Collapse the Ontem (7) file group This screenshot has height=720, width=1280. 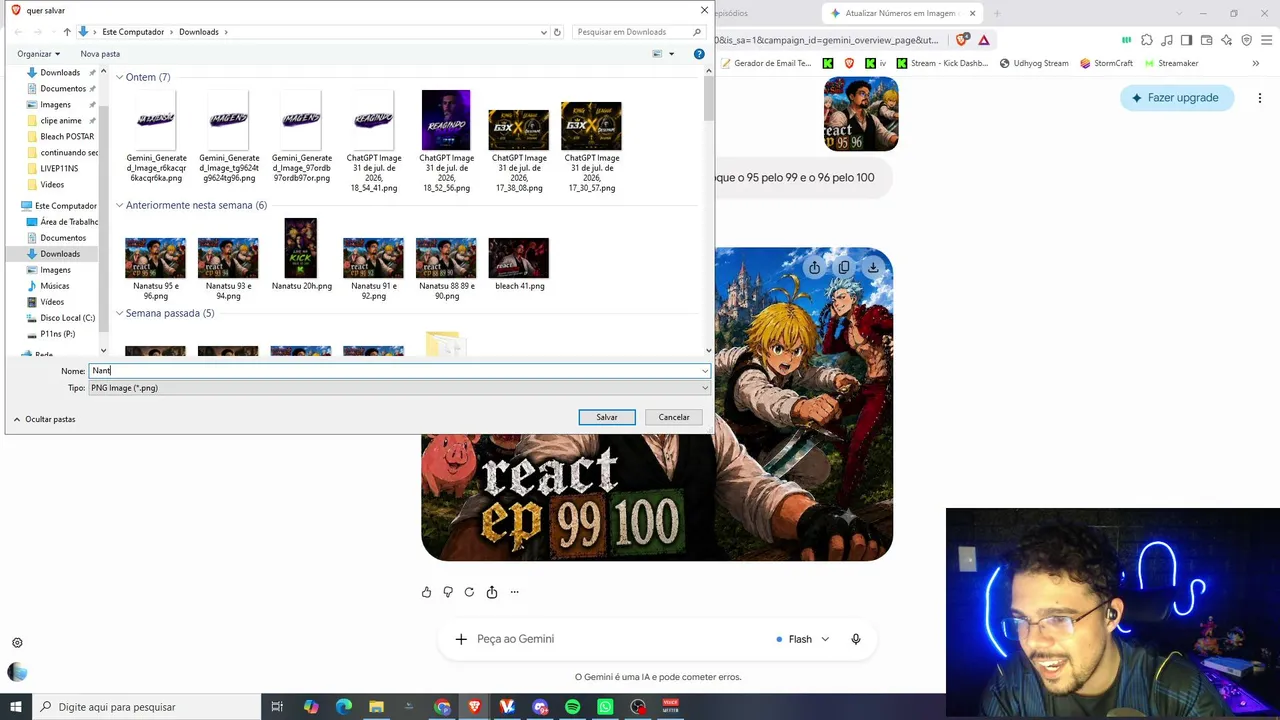tap(119, 77)
